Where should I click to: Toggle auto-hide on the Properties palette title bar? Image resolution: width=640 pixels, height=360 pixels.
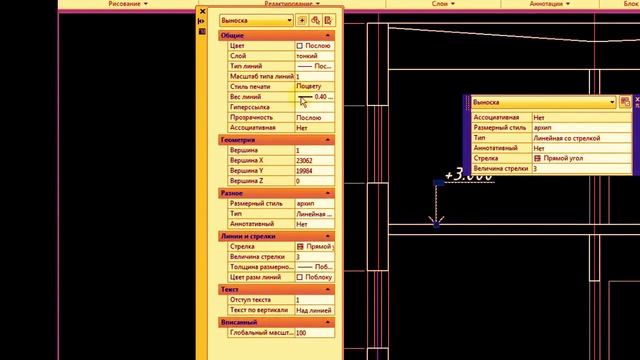[201, 21]
